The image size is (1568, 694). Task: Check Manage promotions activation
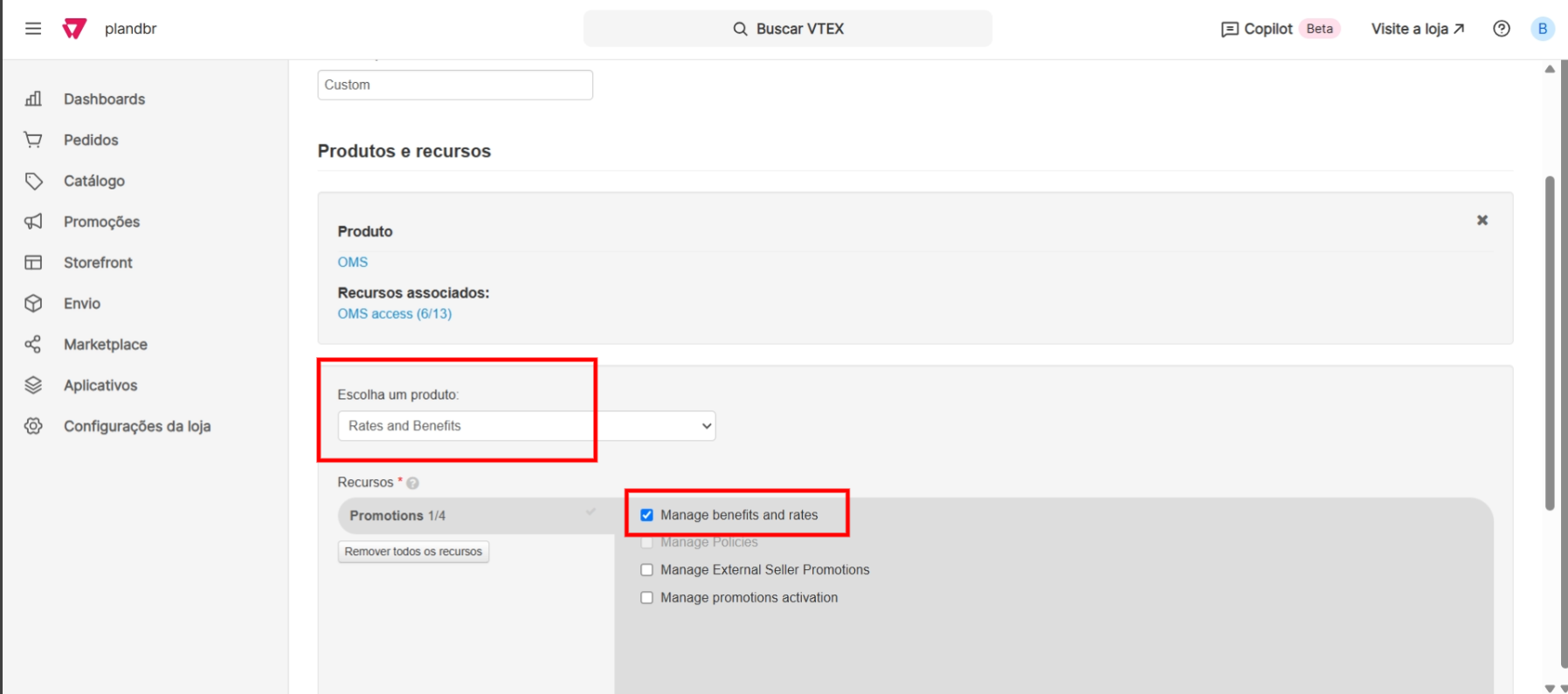click(646, 598)
